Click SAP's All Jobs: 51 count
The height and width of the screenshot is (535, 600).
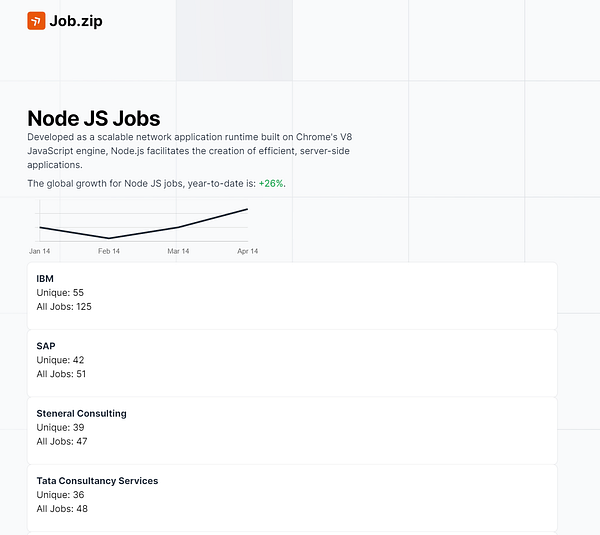tap(61, 374)
